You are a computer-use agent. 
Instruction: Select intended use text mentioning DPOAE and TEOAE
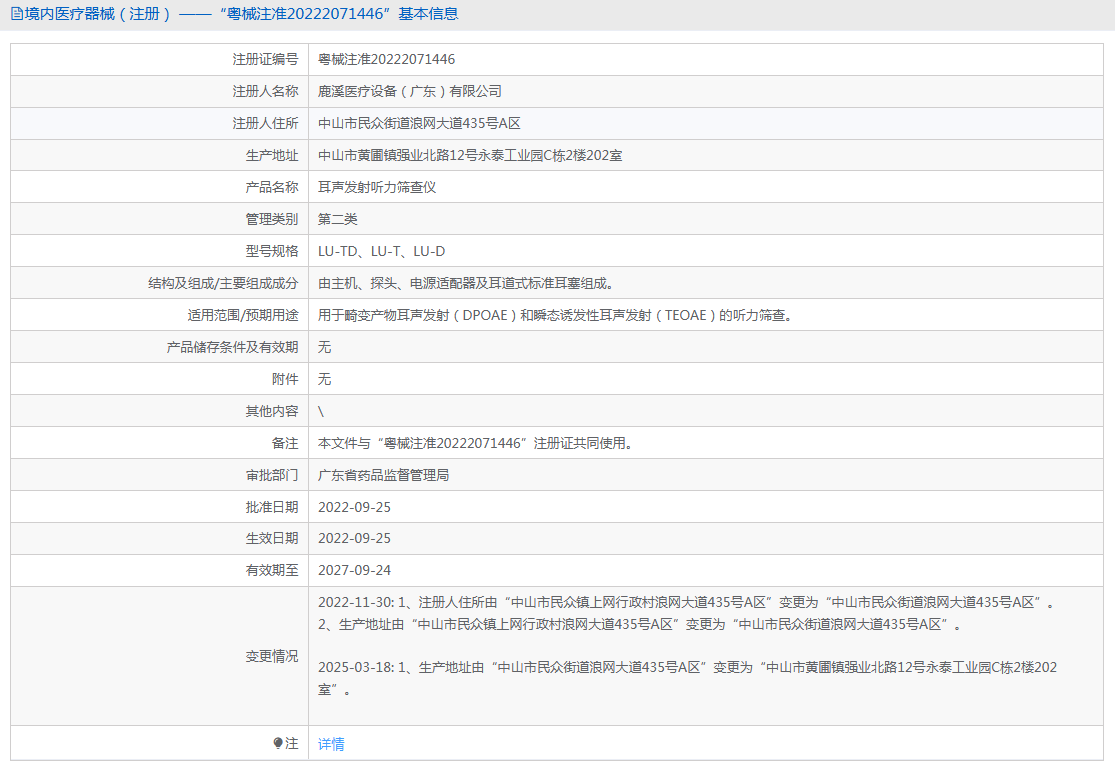(555, 315)
